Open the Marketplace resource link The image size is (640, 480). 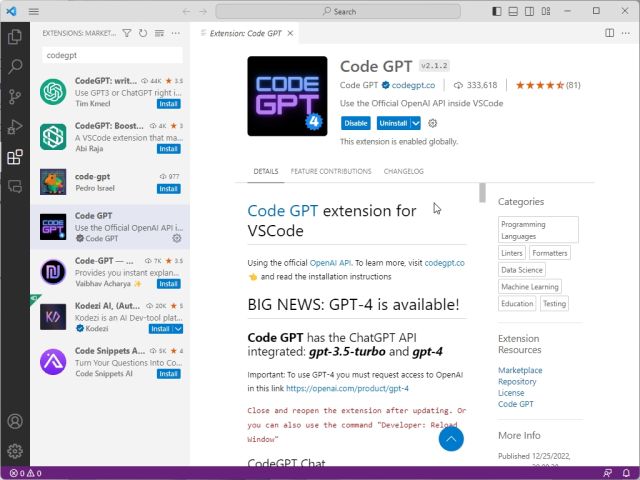pos(520,370)
